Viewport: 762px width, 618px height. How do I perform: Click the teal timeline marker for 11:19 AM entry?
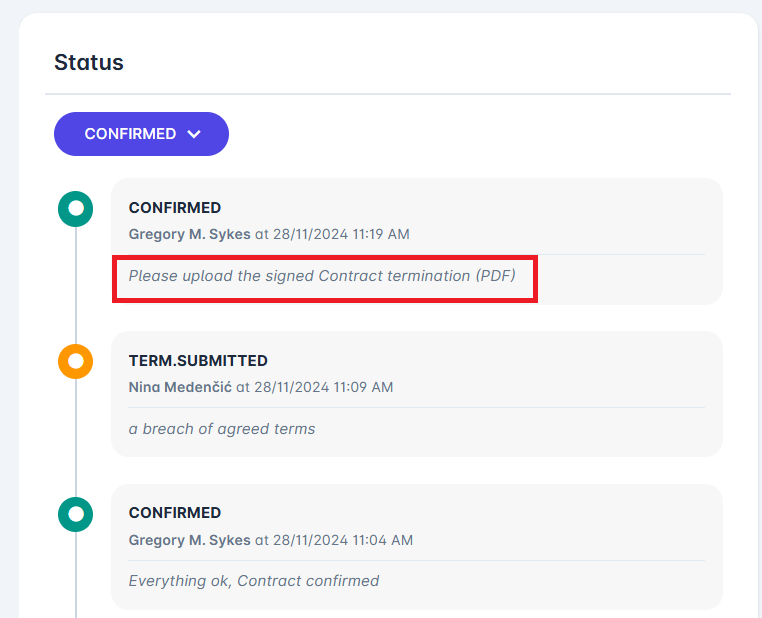tap(75, 208)
